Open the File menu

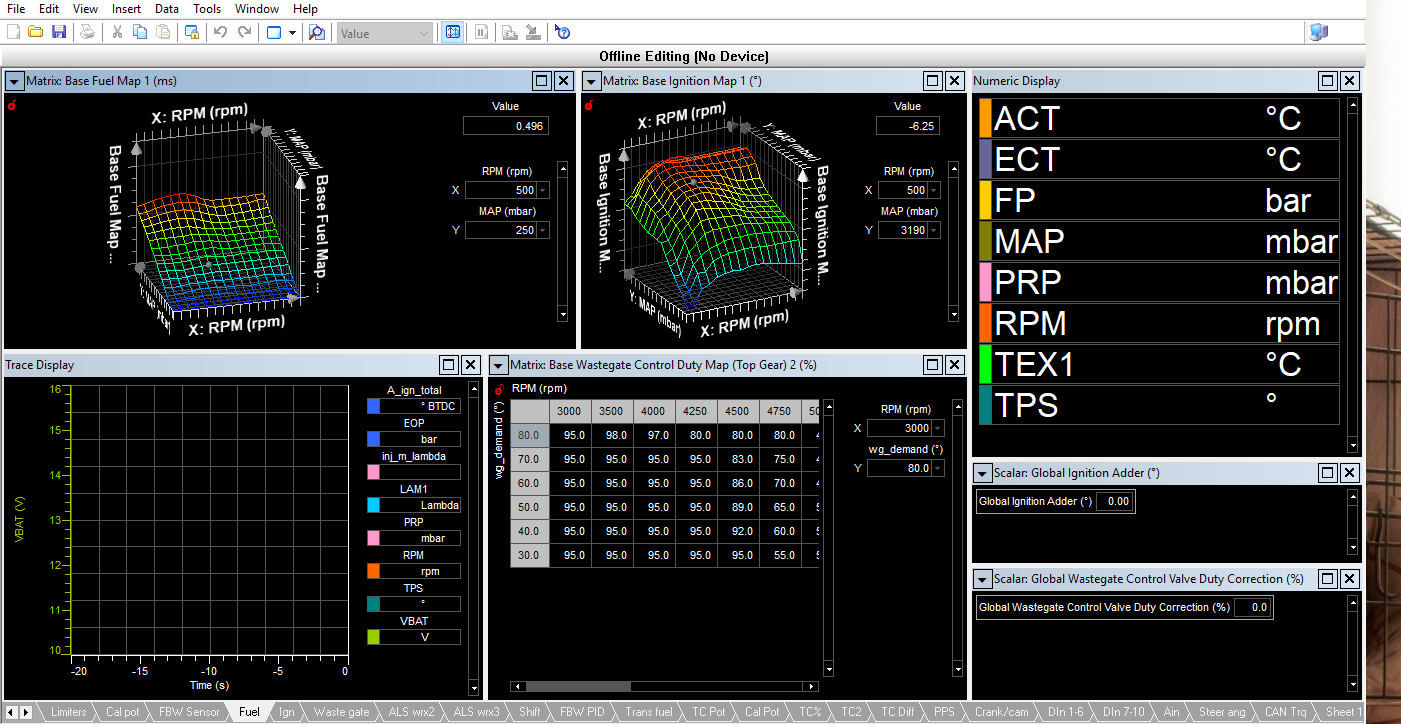pos(16,8)
